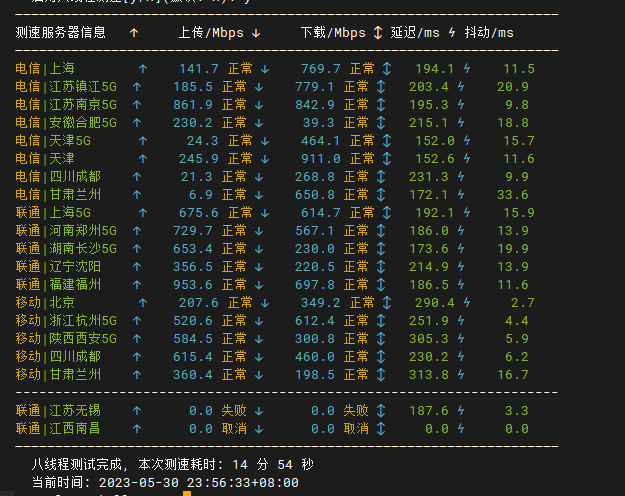
Task: Click latency value 187.6 for 江苏无锡
Action: pyautogui.click(x=429, y=410)
